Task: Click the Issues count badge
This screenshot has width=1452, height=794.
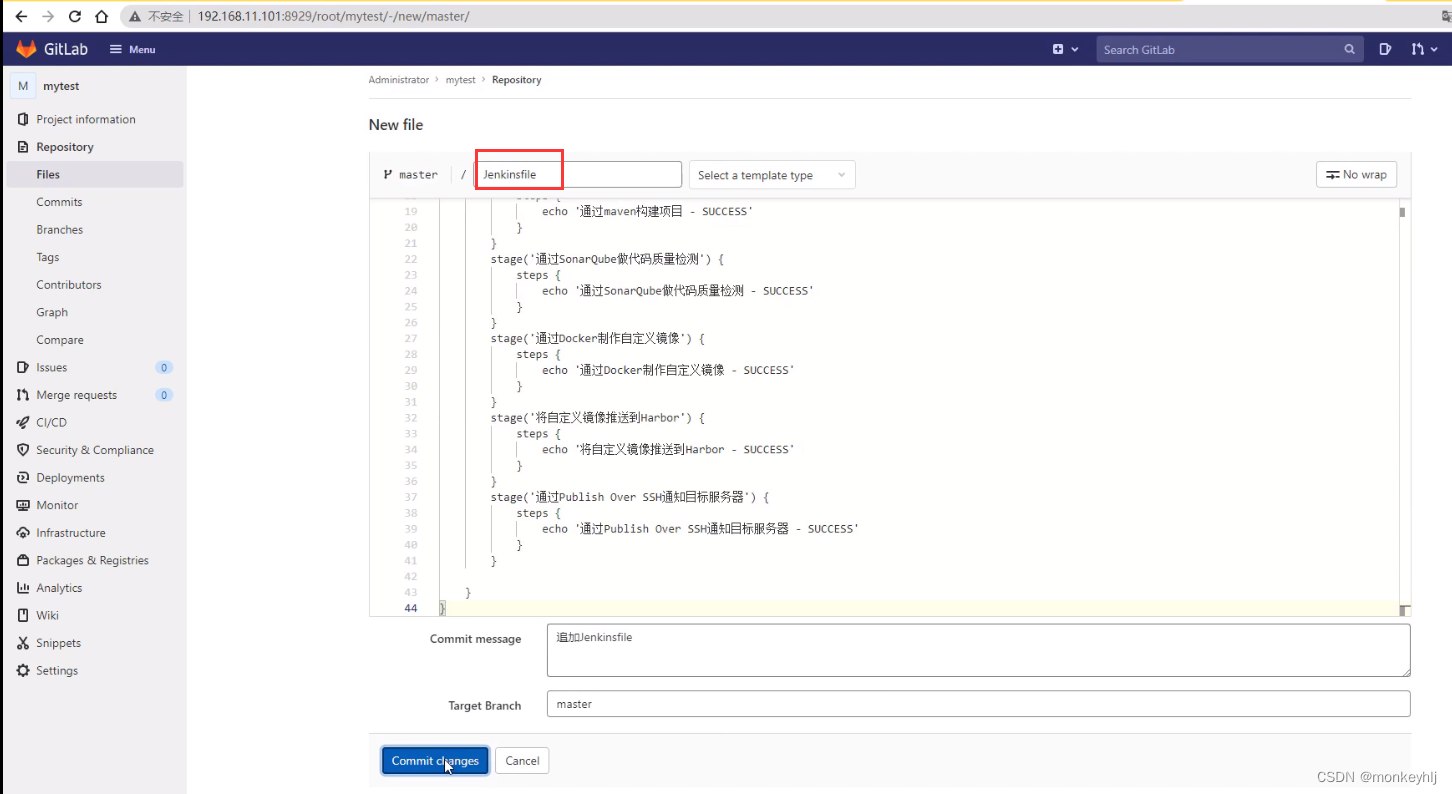Action: click(164, 368)
